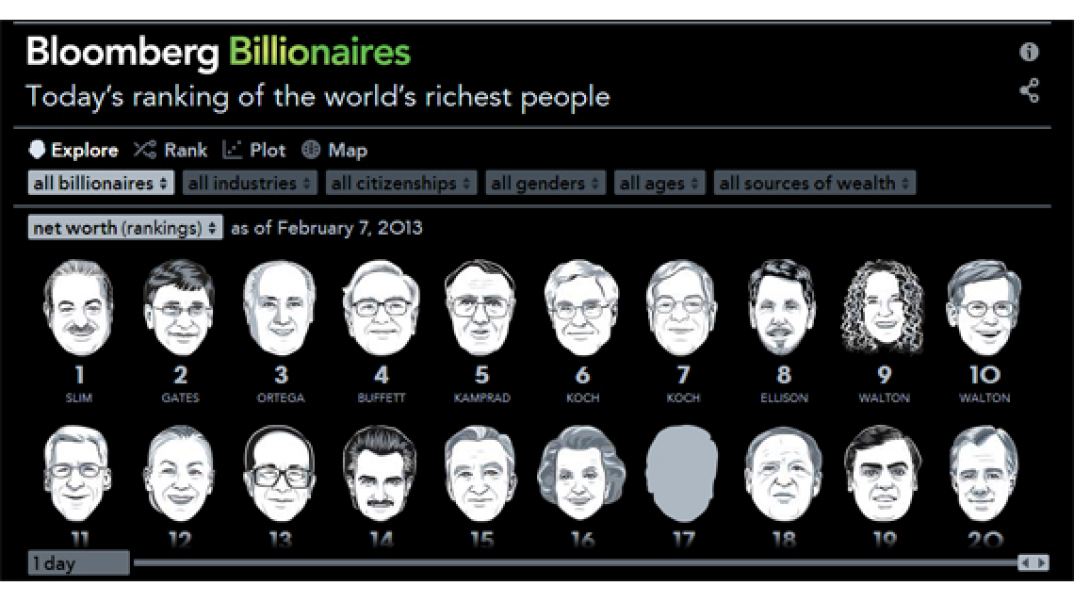
Task: Select Slim's portrait ranked number 1
Action: click(x=79, y=308)
